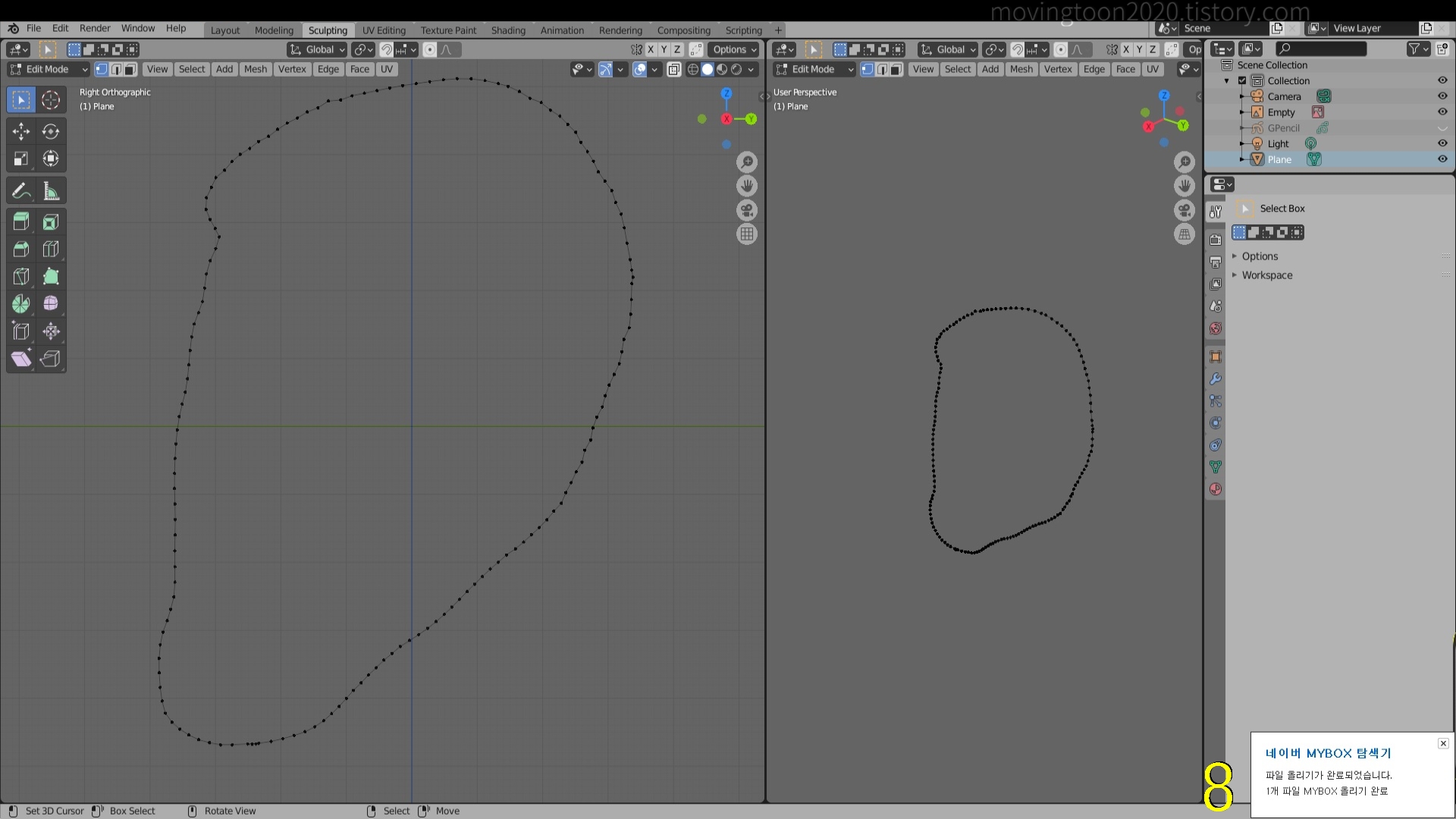
Task: Switch to the Modeling workspace tab
Action: click(x=274, y=30)
